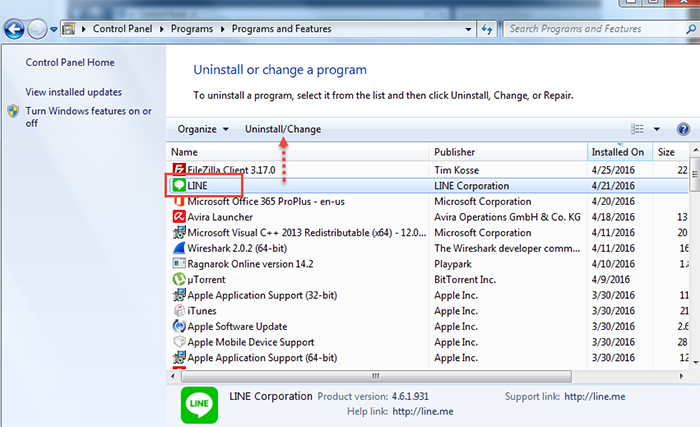
Task: Select the Apple Software Update icon
Action: [179, 326]
